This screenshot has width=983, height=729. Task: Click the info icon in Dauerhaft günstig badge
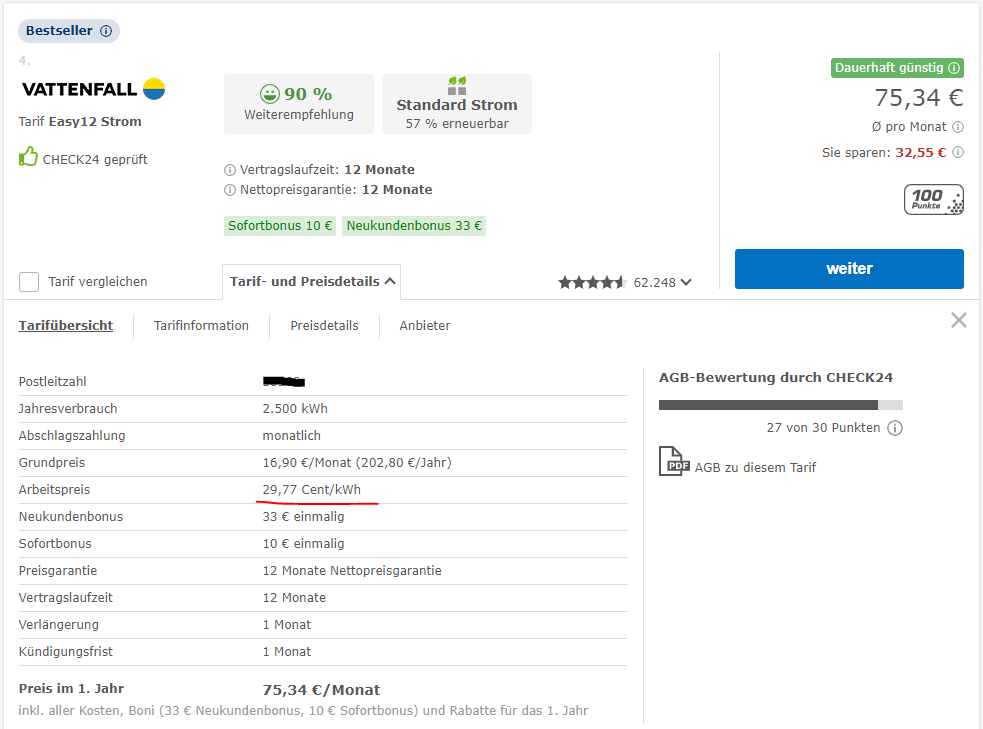click(954, 68)
